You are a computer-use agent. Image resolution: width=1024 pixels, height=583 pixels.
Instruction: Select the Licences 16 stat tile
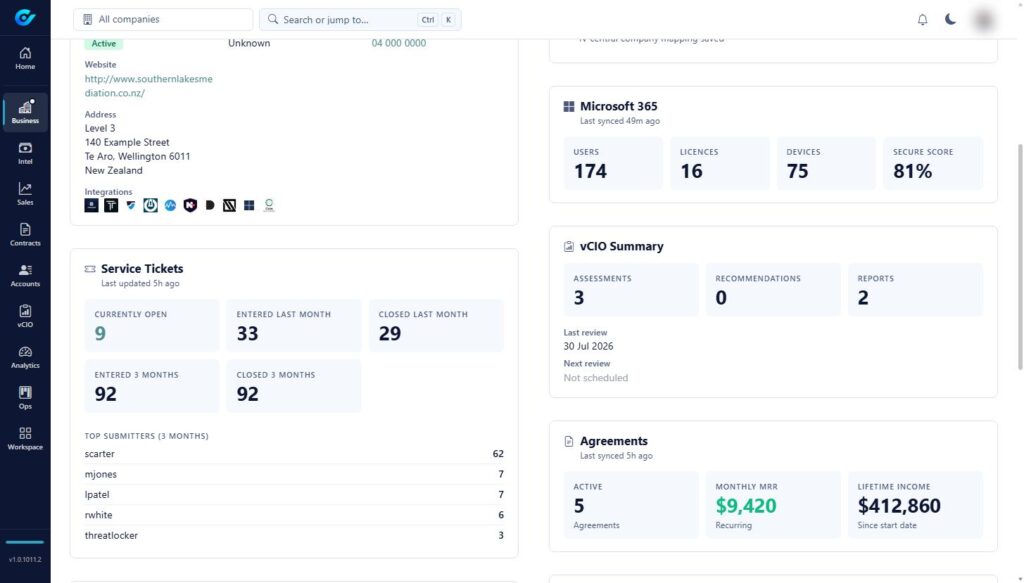click(x=719, y=163)
